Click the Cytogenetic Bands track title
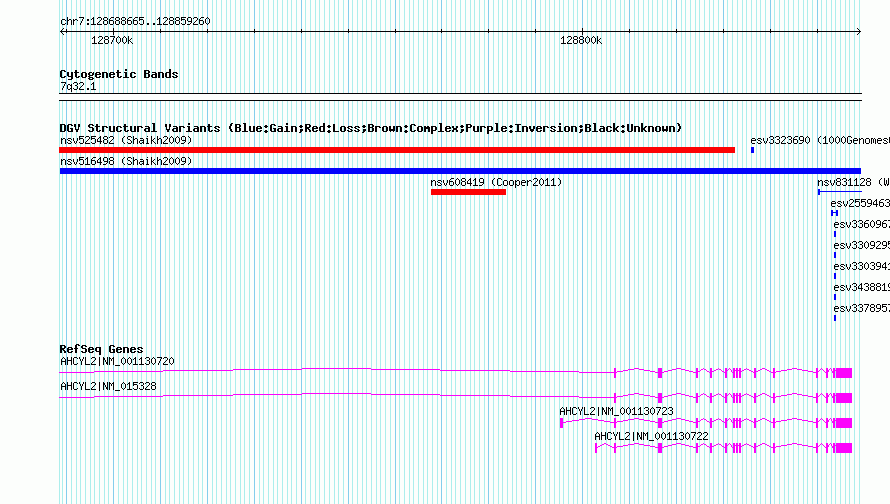890x504 pixels. pyautogui.click(x=119, y=74)
